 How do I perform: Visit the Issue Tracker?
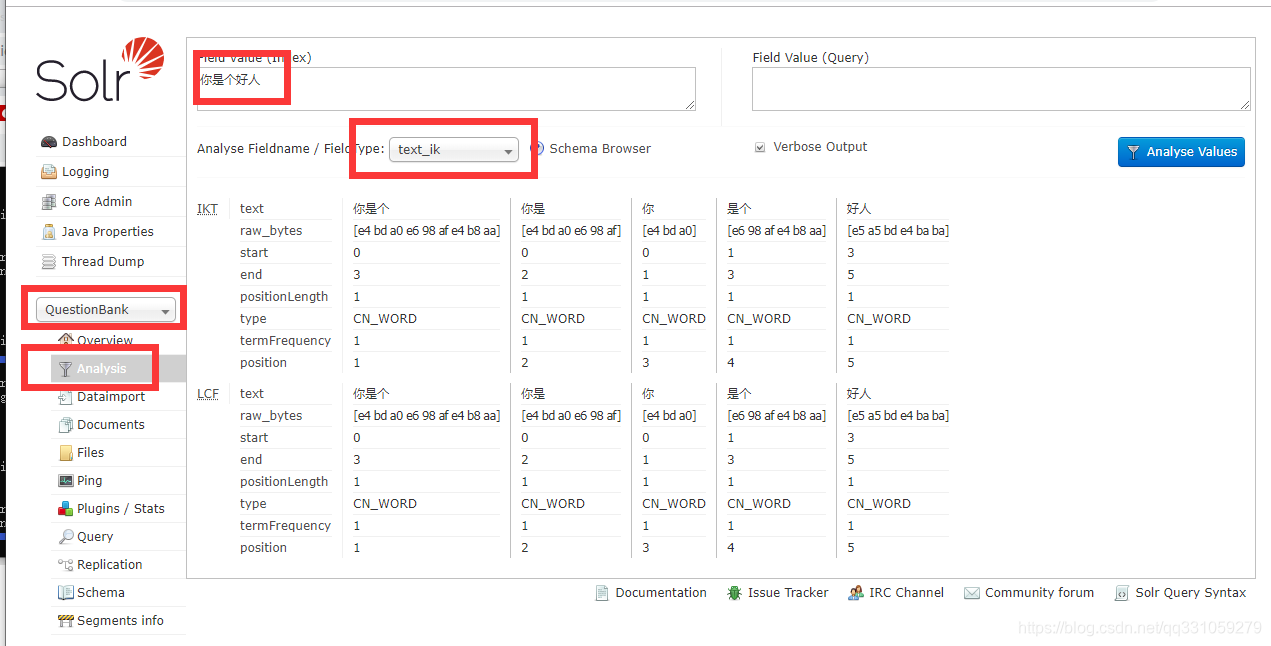pyautogui.click(x=787, y=592)
